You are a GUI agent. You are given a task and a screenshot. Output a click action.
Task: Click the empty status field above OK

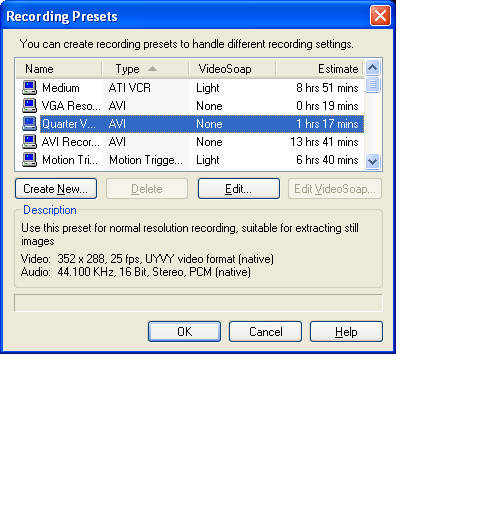(198, 303)
